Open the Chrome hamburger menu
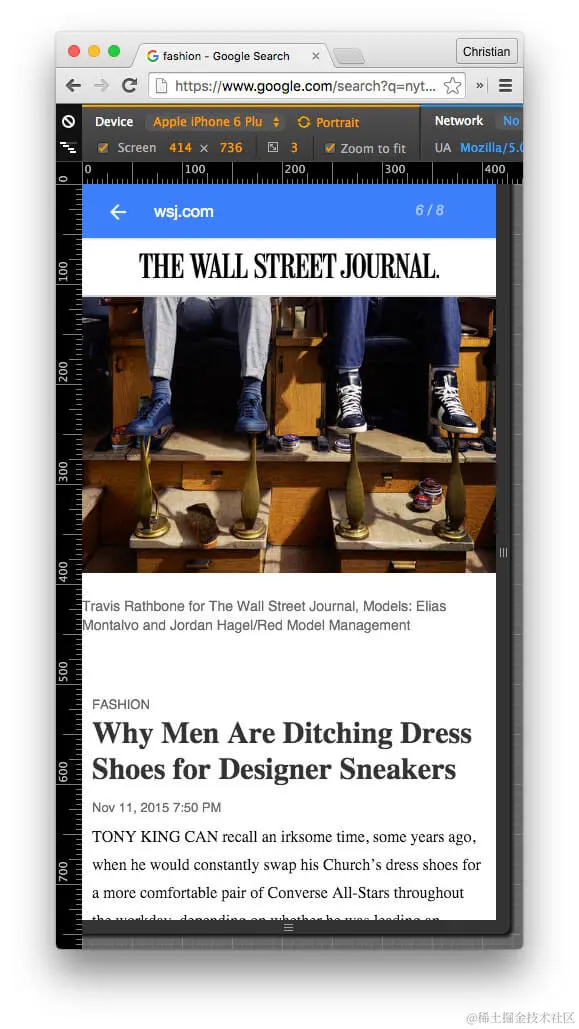This screenshot has height=1029, width=579. [x=505, y=85]
